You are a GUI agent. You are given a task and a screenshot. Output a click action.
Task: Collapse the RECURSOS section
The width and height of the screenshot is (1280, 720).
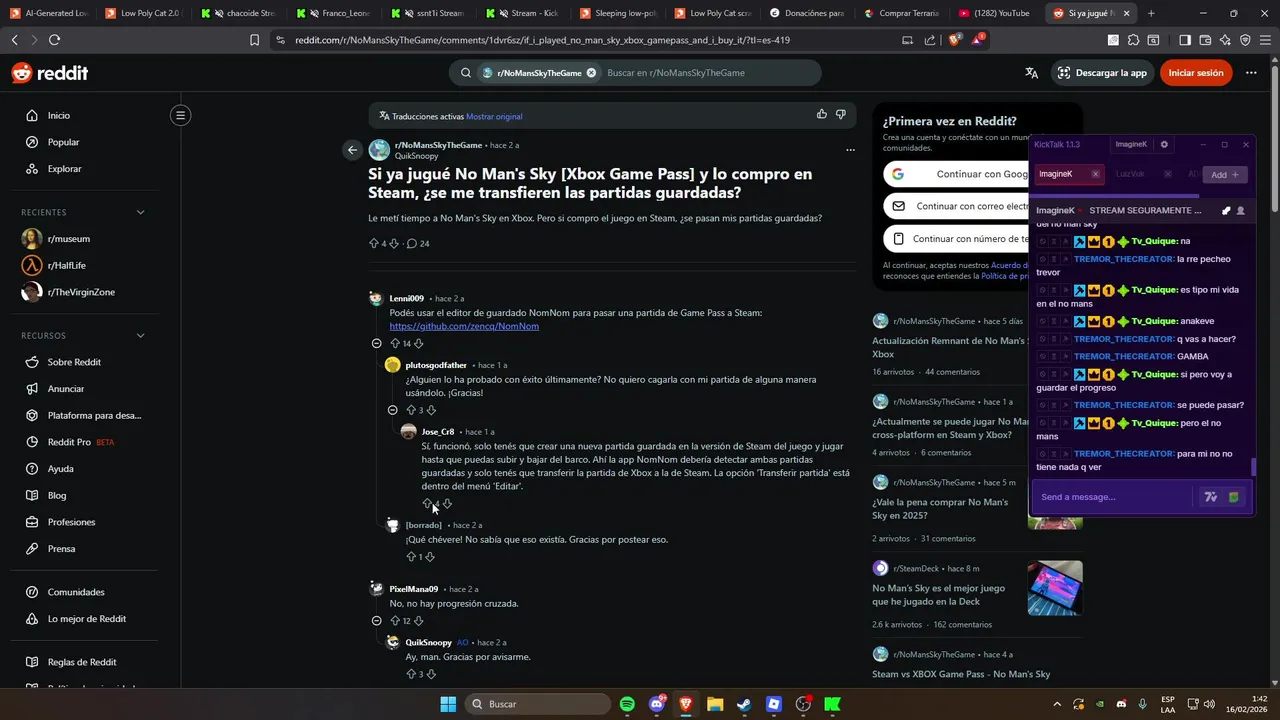(x=140, y=335)
